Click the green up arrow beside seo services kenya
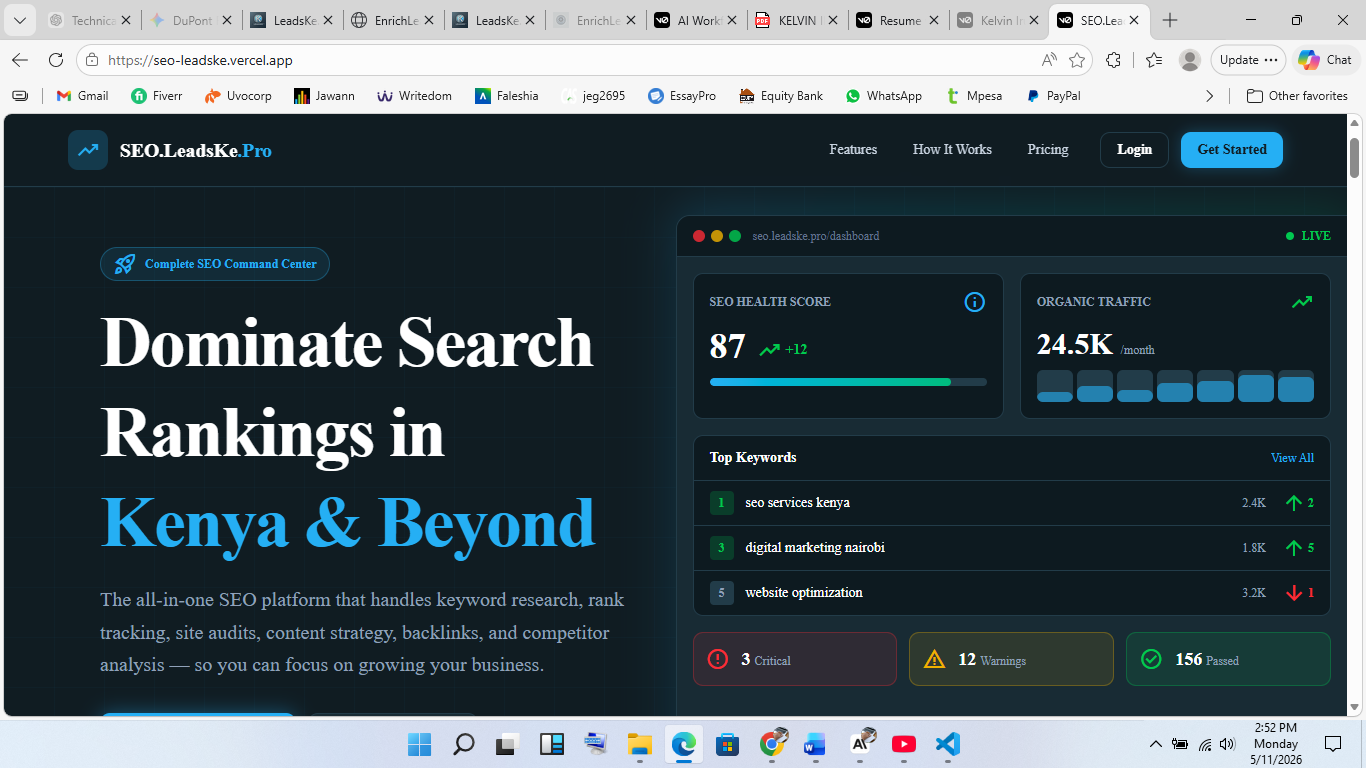 [1293, 503]
